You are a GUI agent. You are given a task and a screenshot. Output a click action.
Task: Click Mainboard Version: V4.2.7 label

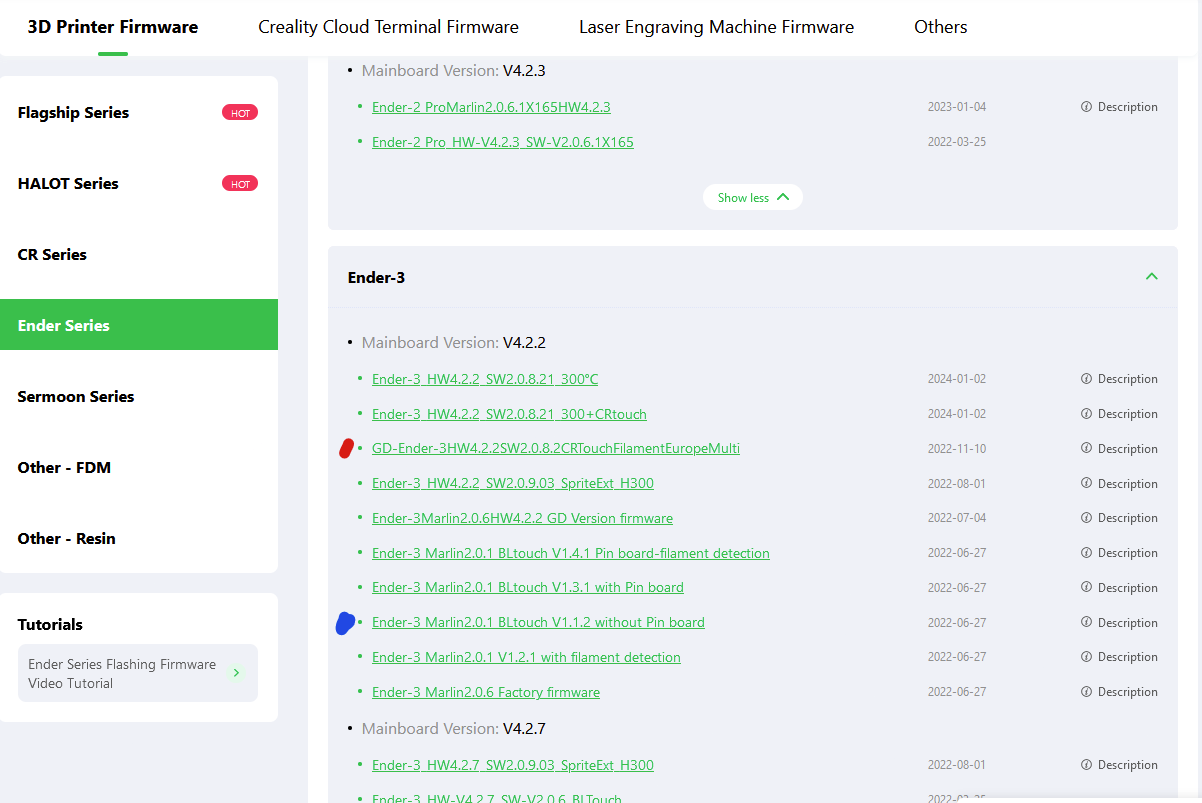[454, 729]
